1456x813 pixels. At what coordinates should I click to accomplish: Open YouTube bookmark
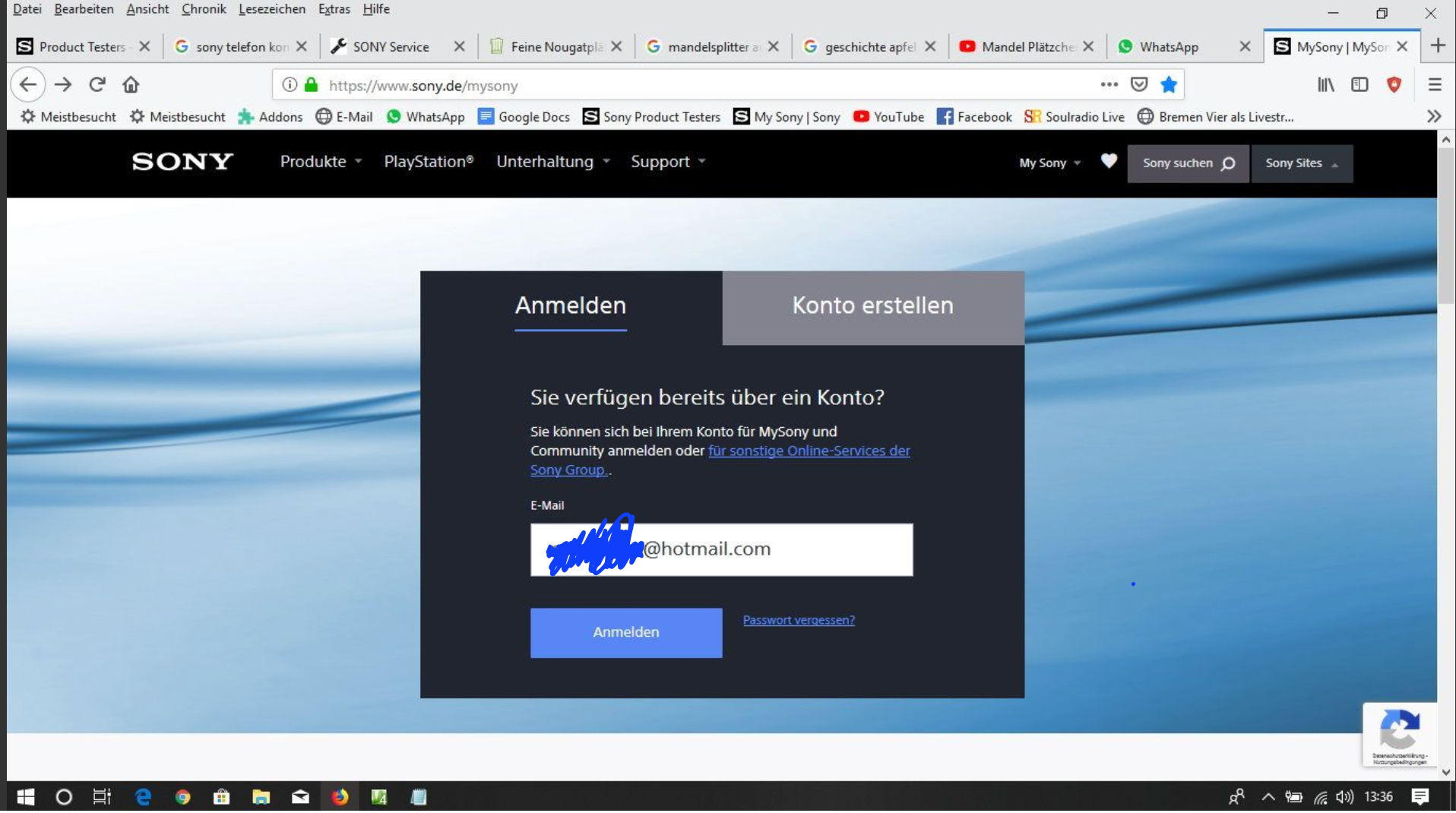point(888,116)
